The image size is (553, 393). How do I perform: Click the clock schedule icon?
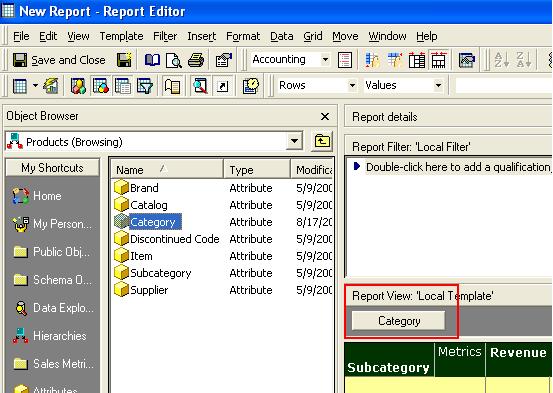251,86
